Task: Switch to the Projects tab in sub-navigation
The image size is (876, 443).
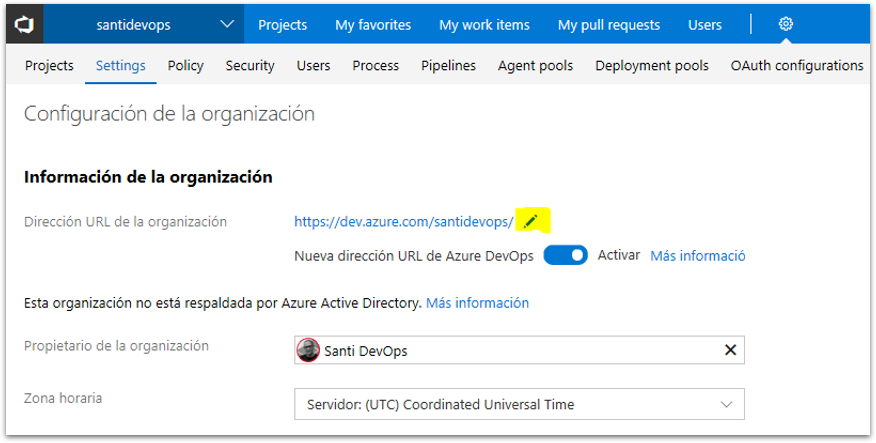Action: (x=49, y=65)
